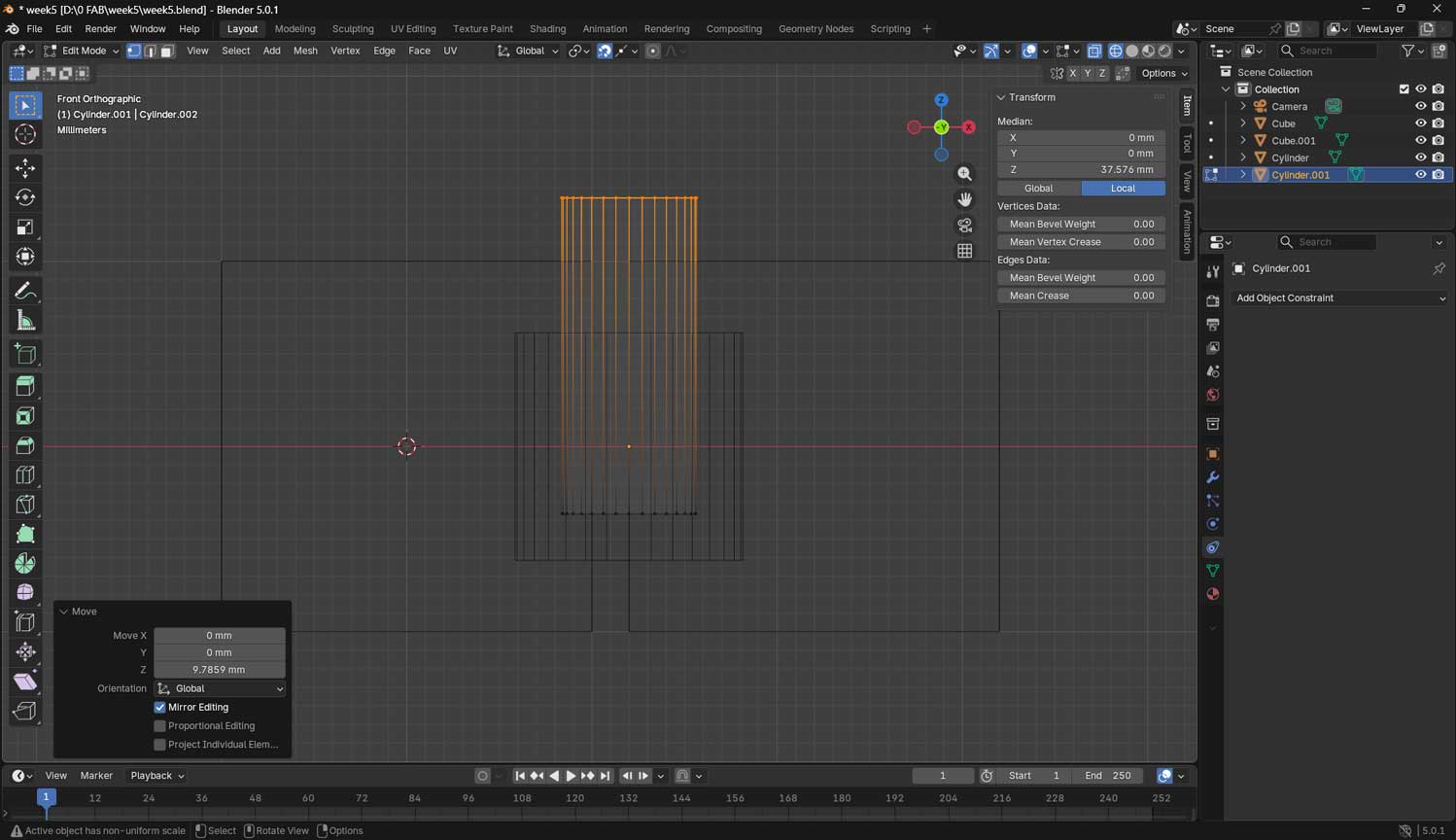1456x840 pixels.
Task: Click the End frame field
Action: tap(1107, 776)
